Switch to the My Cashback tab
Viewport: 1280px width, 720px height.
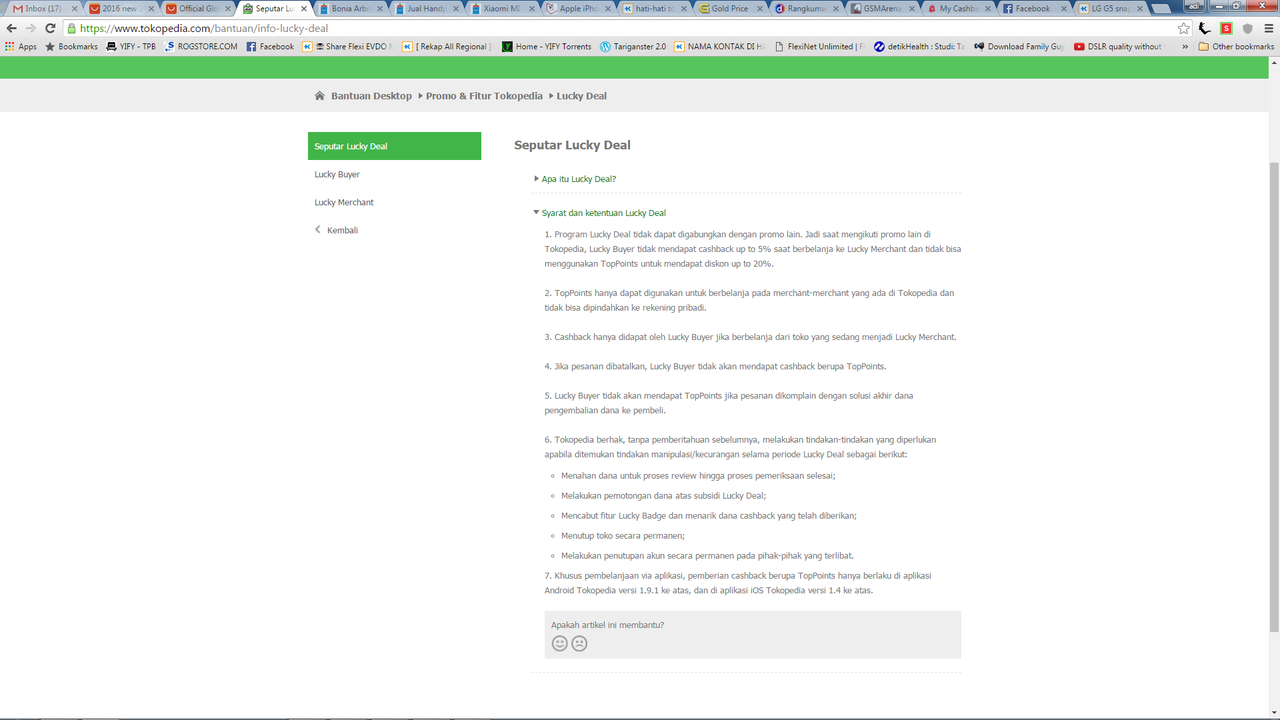958,8
